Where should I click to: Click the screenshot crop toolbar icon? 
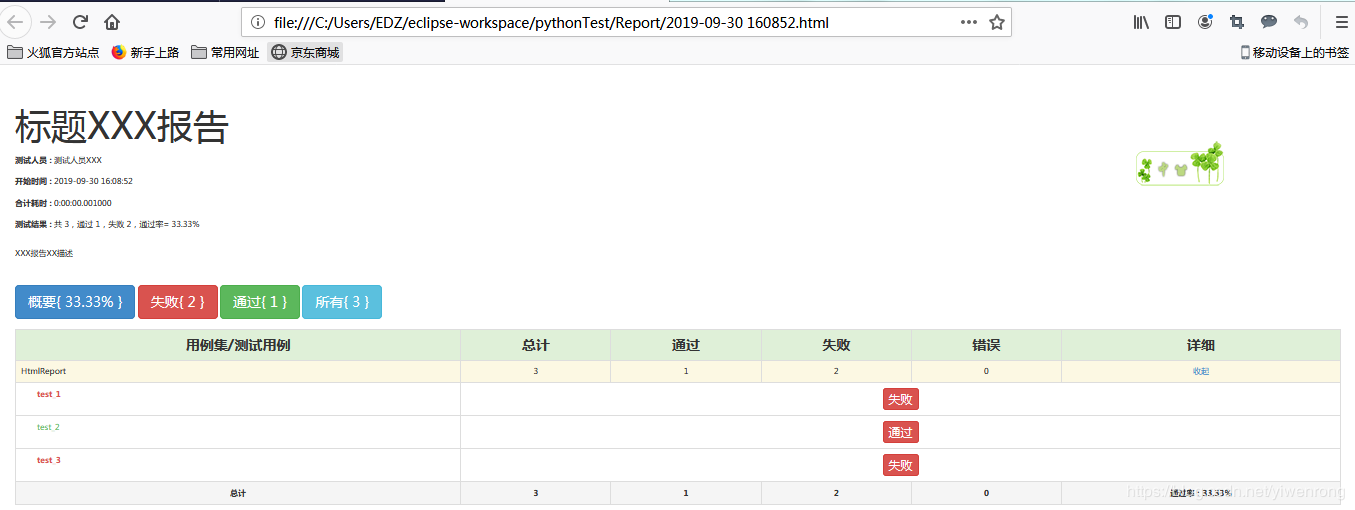(x=1237, y=22)
